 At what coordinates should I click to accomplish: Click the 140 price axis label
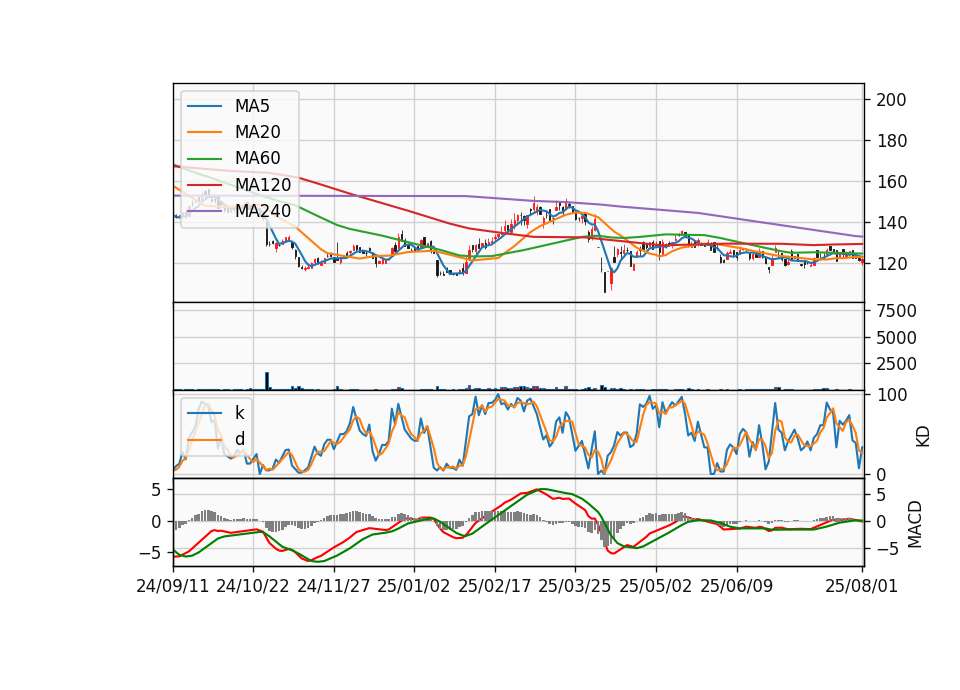[x=891, y=223]
